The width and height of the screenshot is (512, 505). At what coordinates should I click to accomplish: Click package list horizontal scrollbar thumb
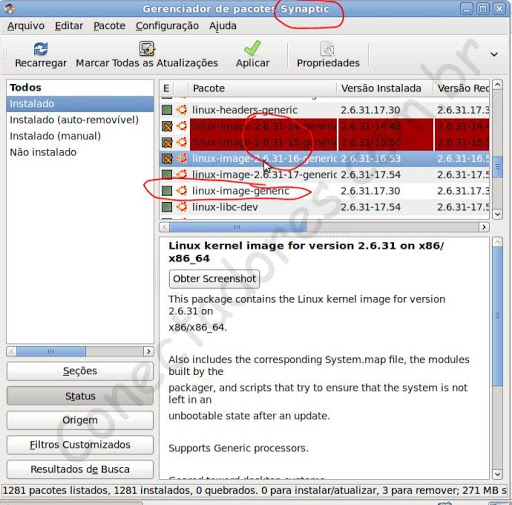point(238,227)
